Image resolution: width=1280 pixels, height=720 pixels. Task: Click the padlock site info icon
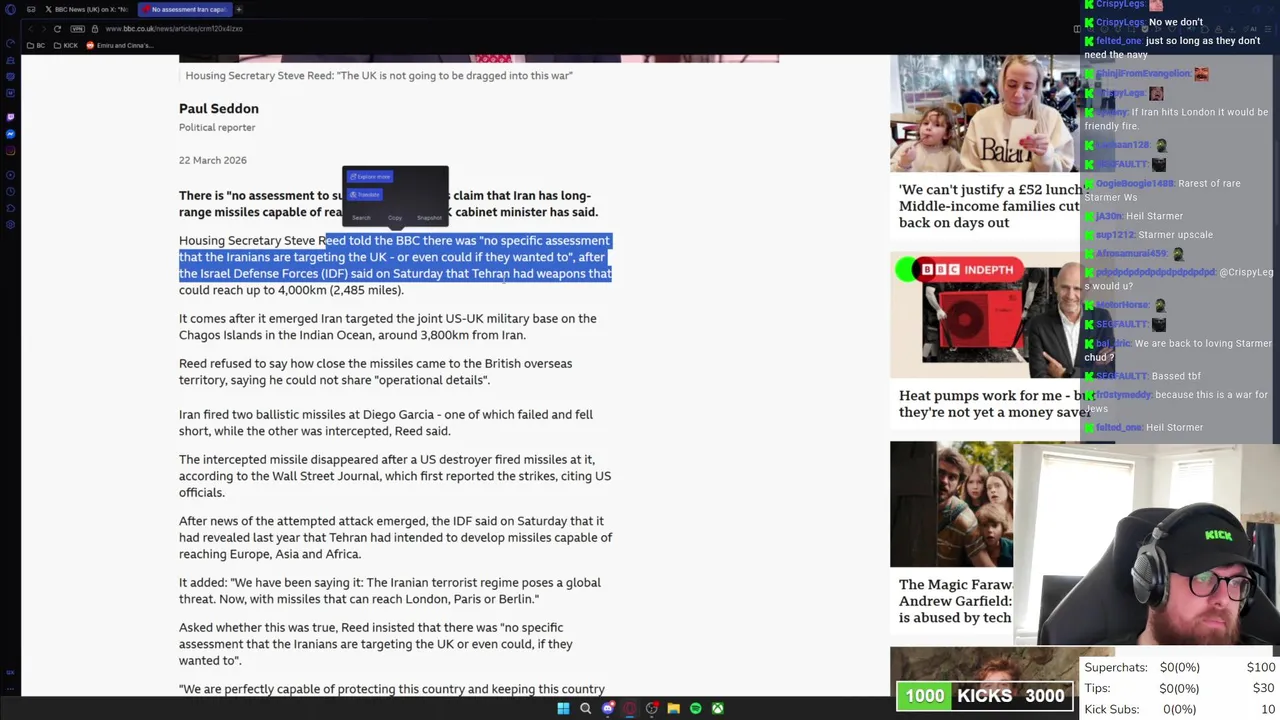point(95,29)
